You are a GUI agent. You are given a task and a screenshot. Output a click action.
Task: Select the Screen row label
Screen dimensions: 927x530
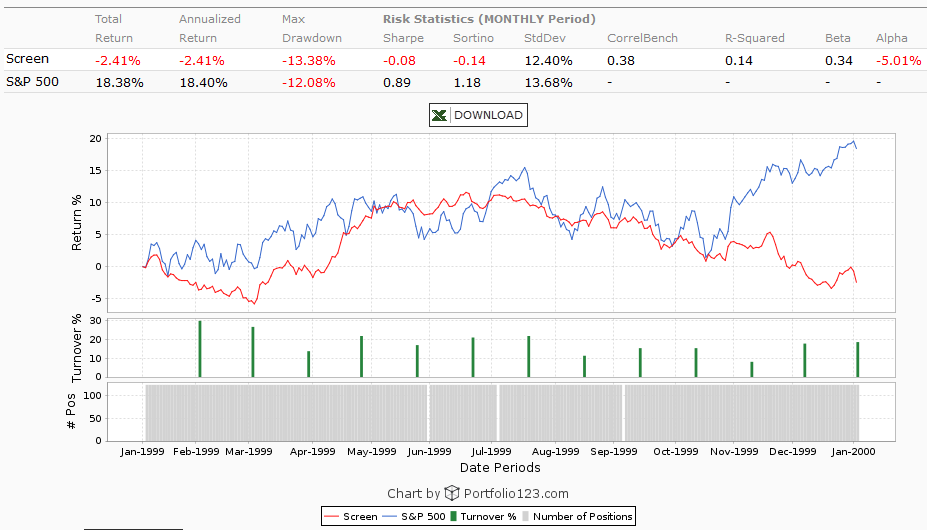point(27,59)
